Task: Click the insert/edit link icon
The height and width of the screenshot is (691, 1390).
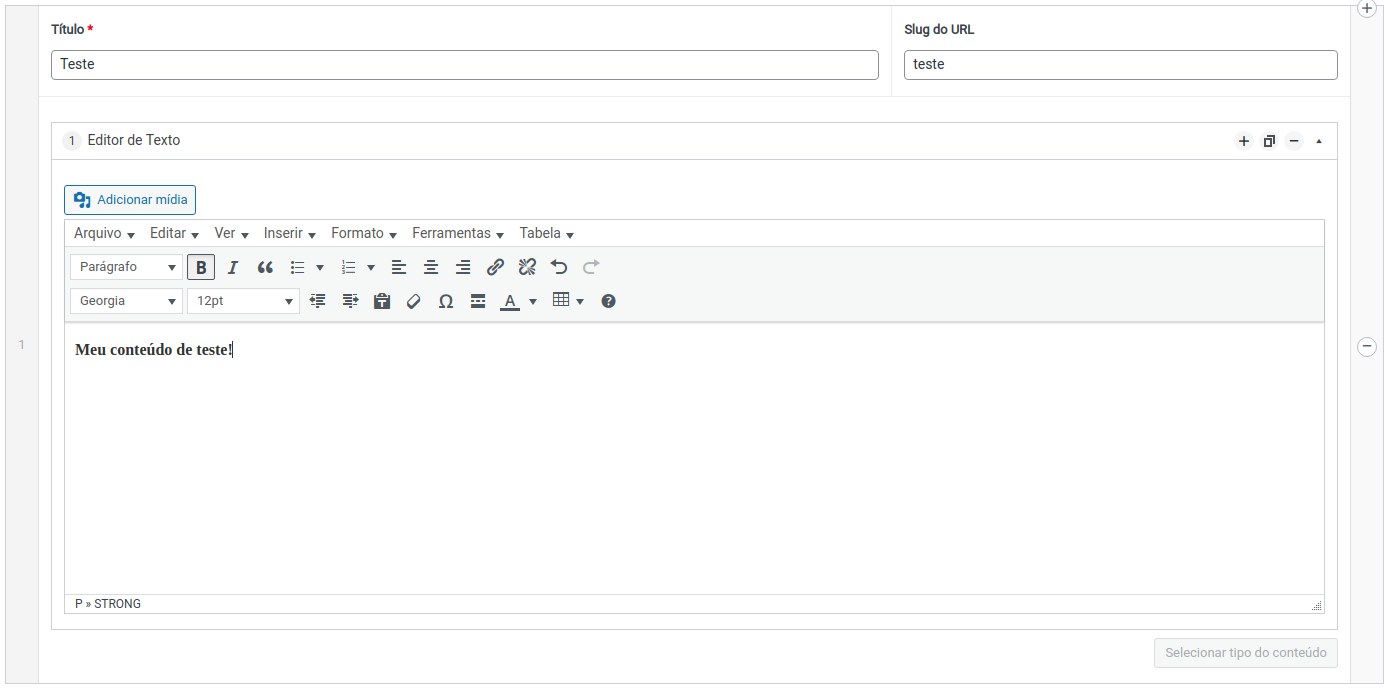Action: point(495,268)
